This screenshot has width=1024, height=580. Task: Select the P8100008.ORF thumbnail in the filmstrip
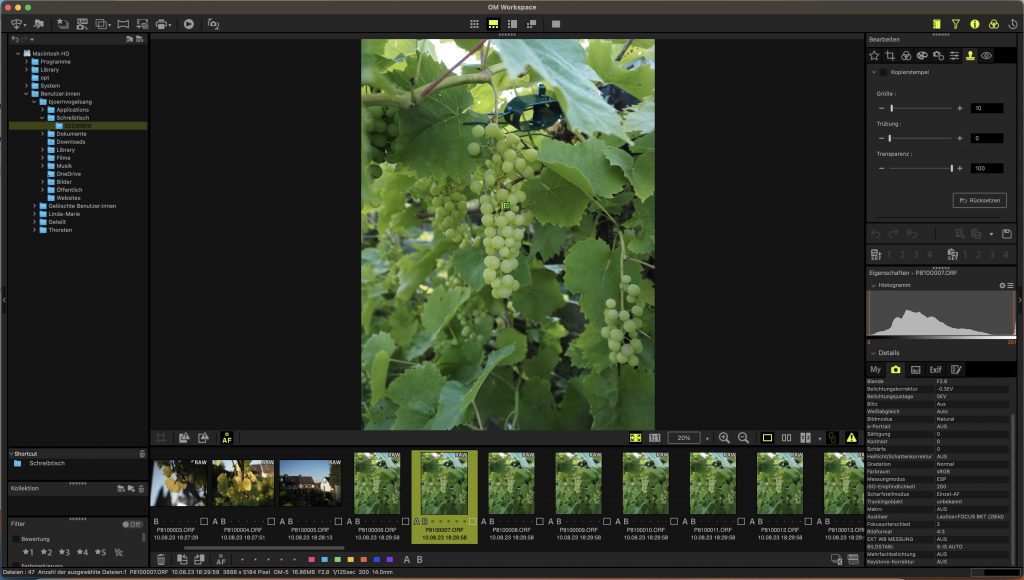[x=510, y=482]
